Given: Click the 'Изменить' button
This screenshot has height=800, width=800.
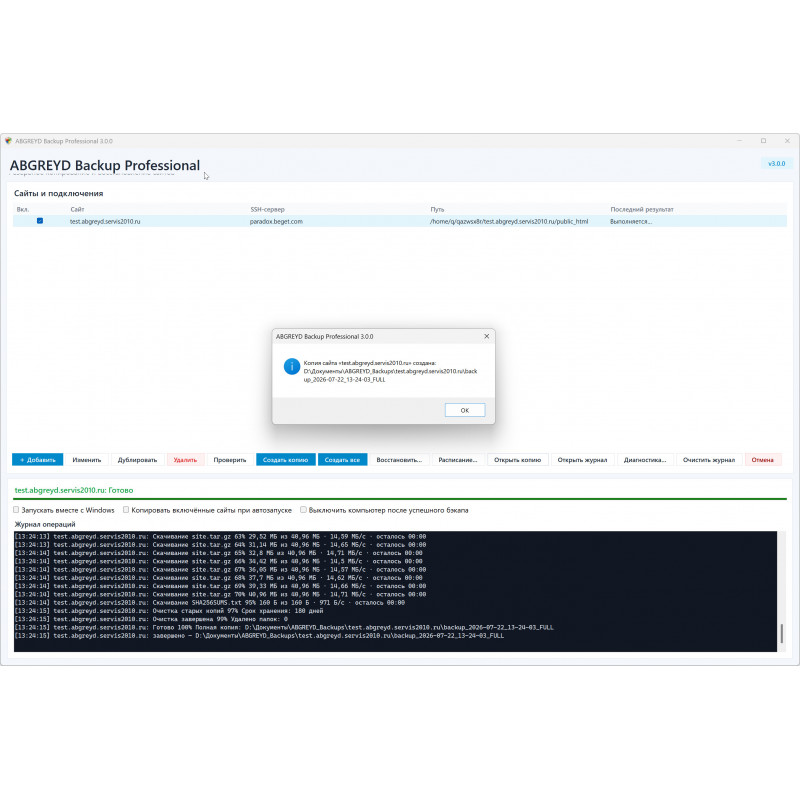Looking at the screenshot, I should [x=87, y=460].
